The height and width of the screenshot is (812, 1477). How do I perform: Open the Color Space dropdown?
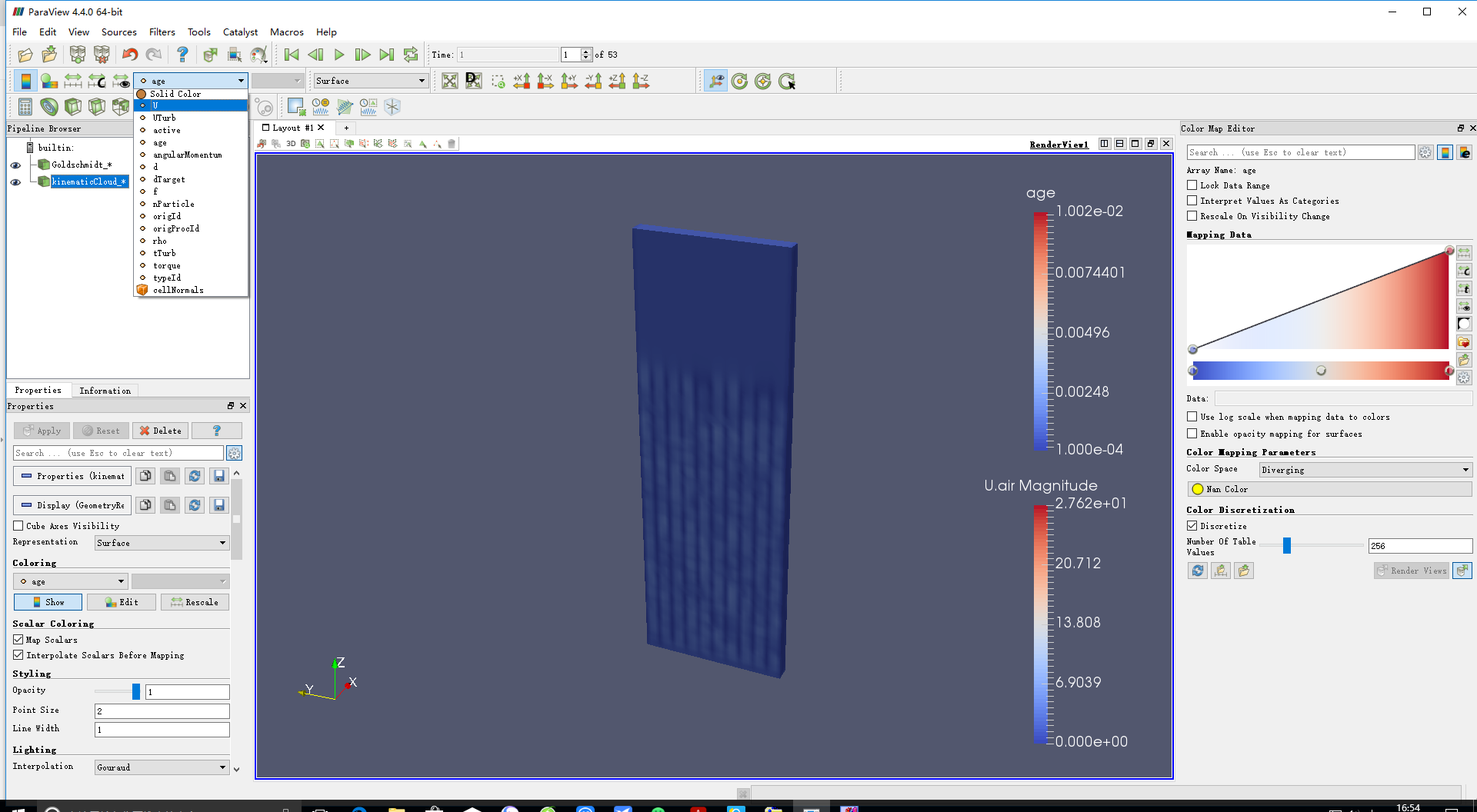[1365, 470]
